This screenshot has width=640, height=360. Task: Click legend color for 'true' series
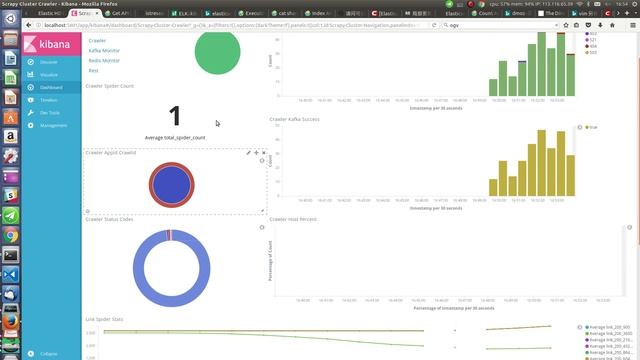pyautogui.click(x=587, y=127)
